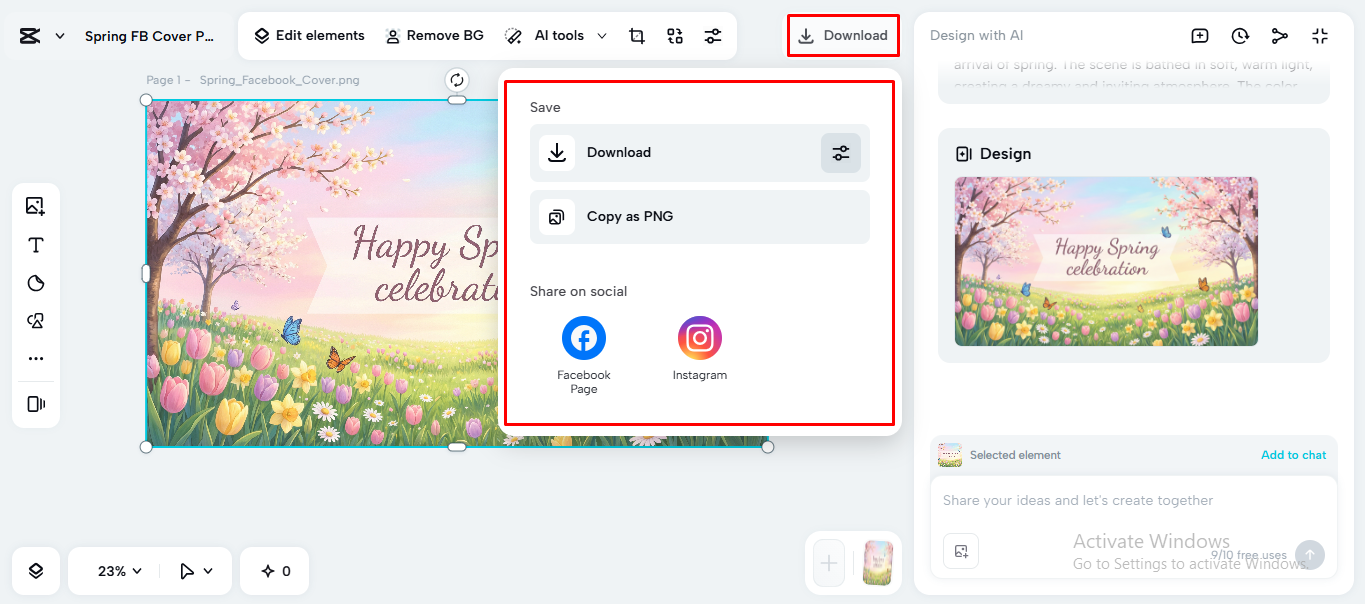Open Edit elements tool
1365x604 pixels.
[309, 36]
